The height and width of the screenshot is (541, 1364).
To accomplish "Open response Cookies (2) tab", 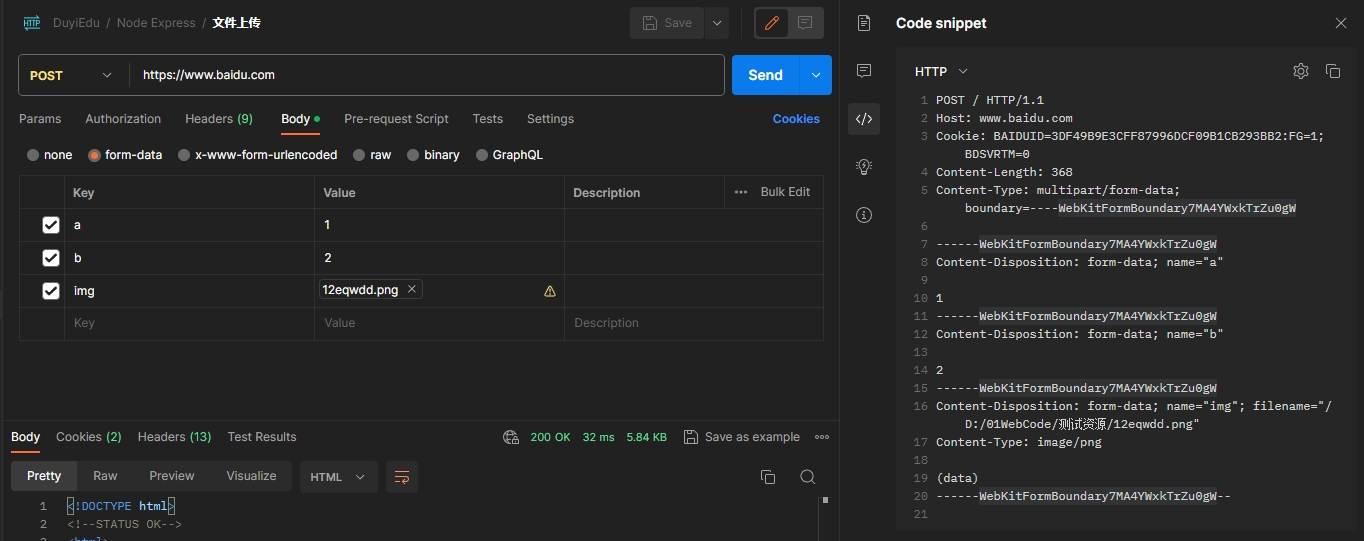I will coord(89,437).
